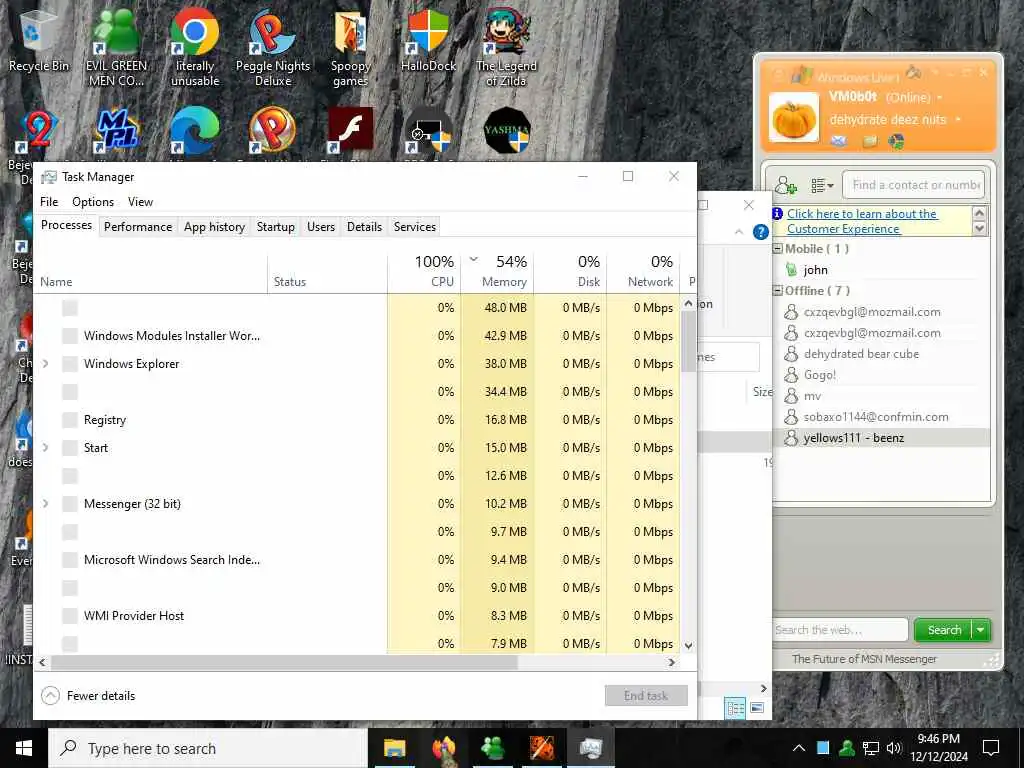Focus the Search the web field in Messenger
The height and width of the screenshot is (768, 1024).
coord(840,630)
